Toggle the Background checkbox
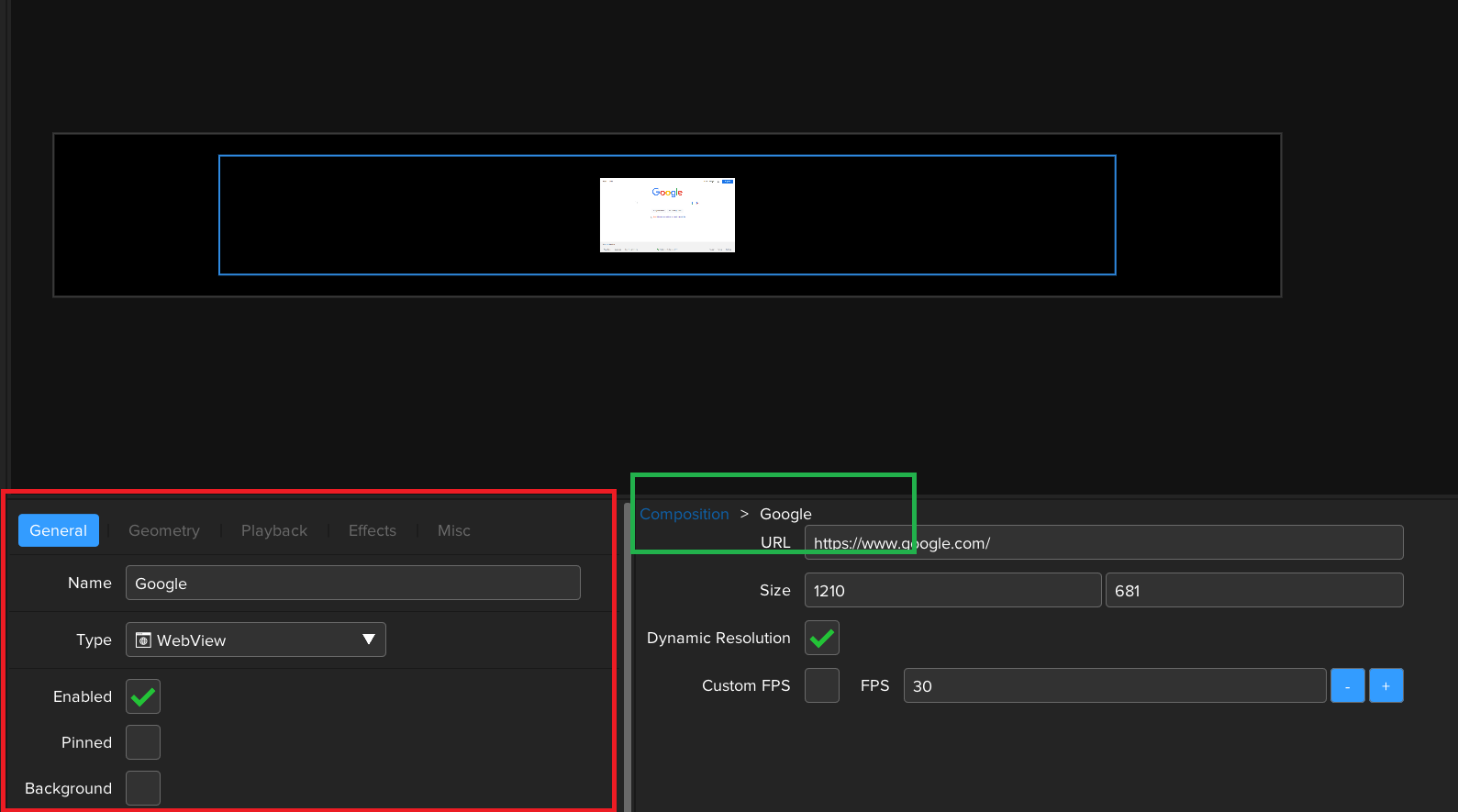 (x=143, y=788)
